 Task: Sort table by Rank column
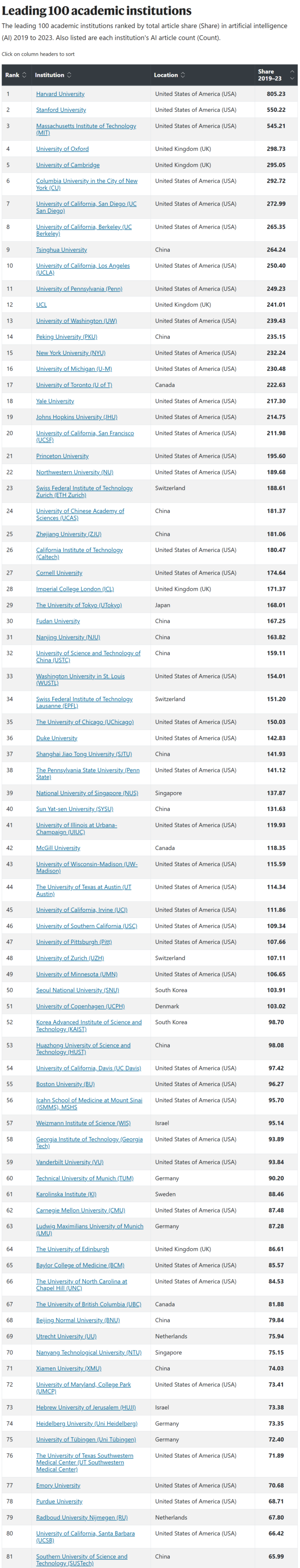(x=16, y=75)
